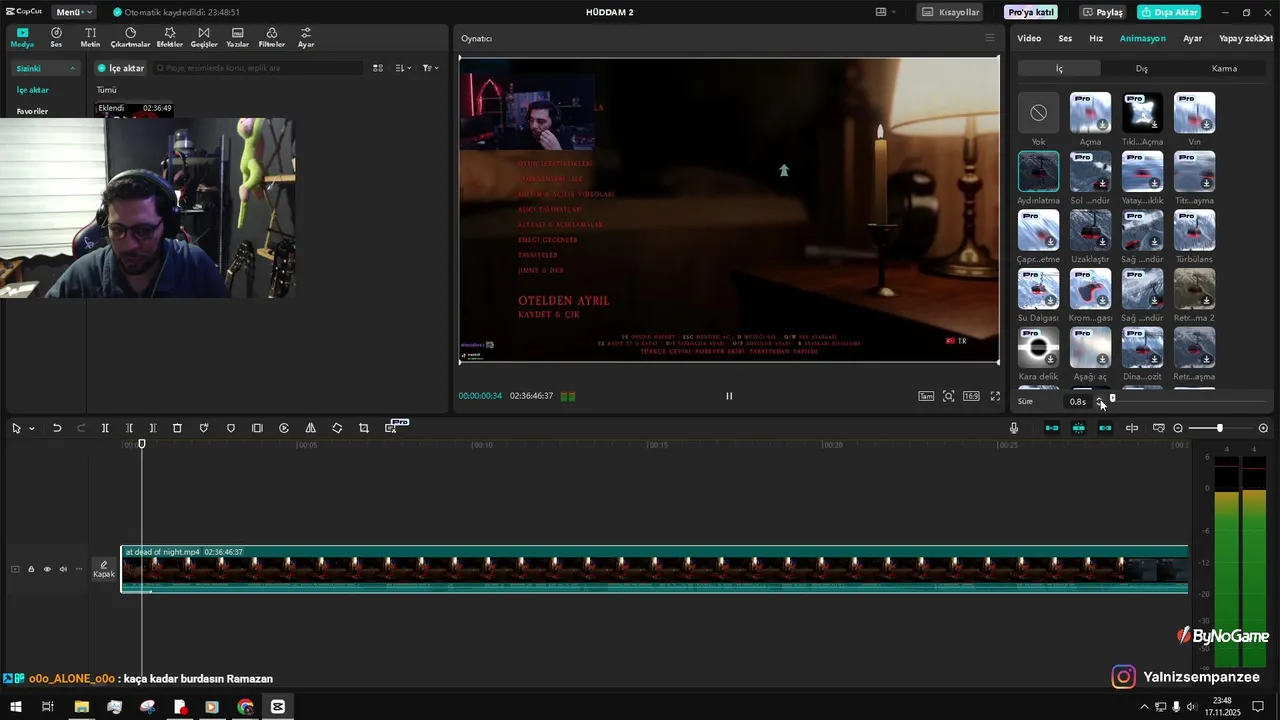Toggle preview axis thumbnail view
The image size is (1280, 720).
tap(1159, 428)
